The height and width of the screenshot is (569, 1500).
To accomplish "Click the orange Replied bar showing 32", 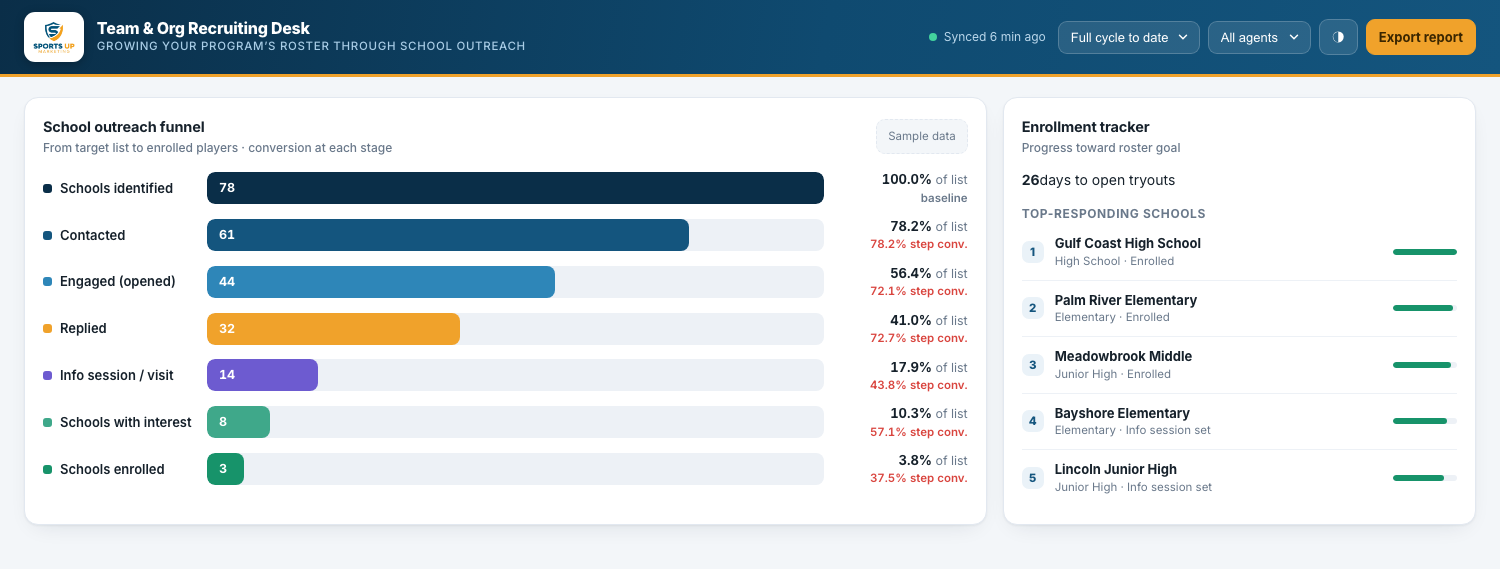I will tap(333, 329).
